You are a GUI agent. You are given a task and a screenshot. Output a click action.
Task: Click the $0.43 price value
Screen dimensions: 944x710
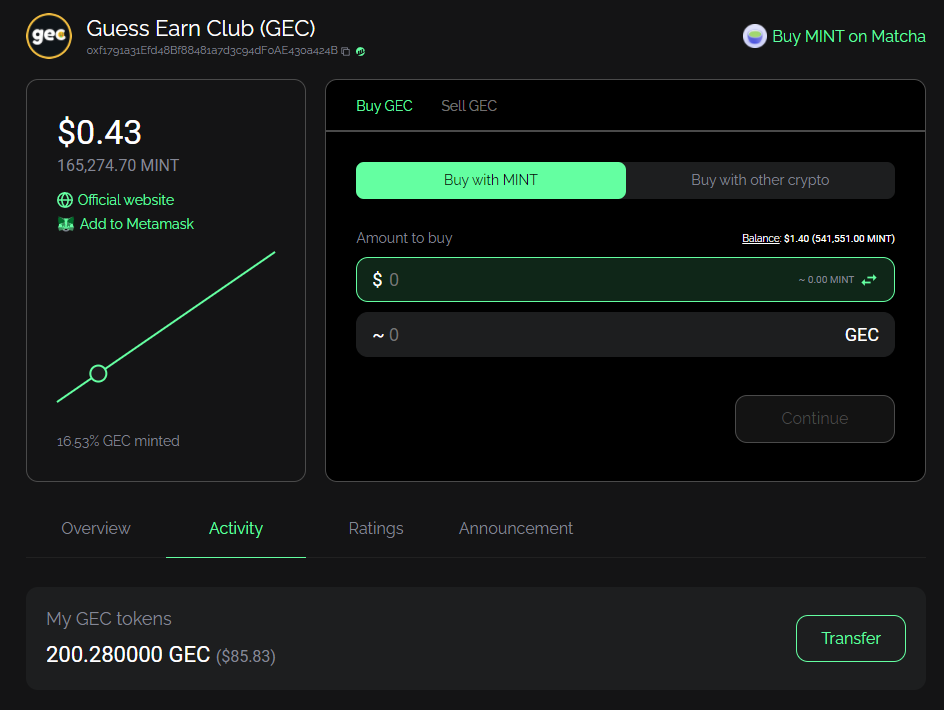[x=99, y=132]
